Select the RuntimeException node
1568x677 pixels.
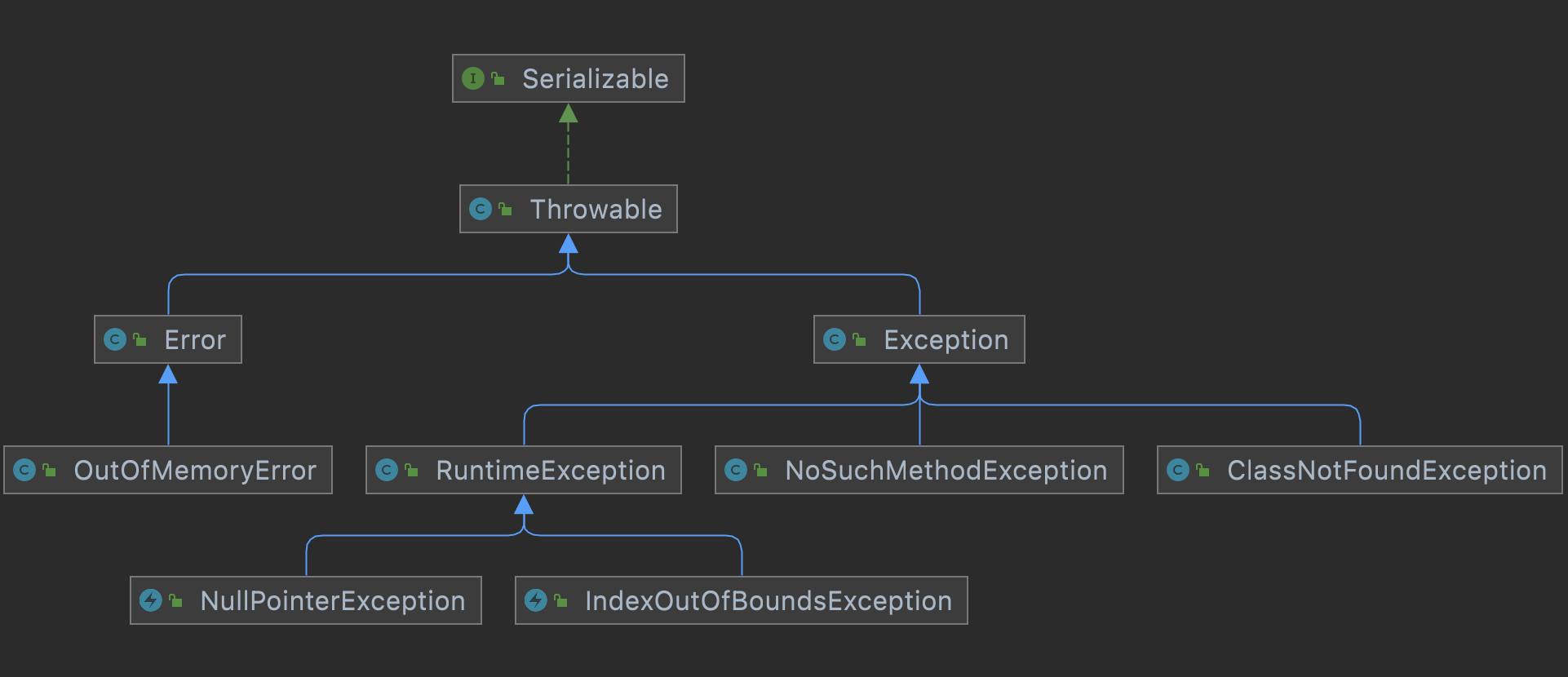(x=524, y=470)
